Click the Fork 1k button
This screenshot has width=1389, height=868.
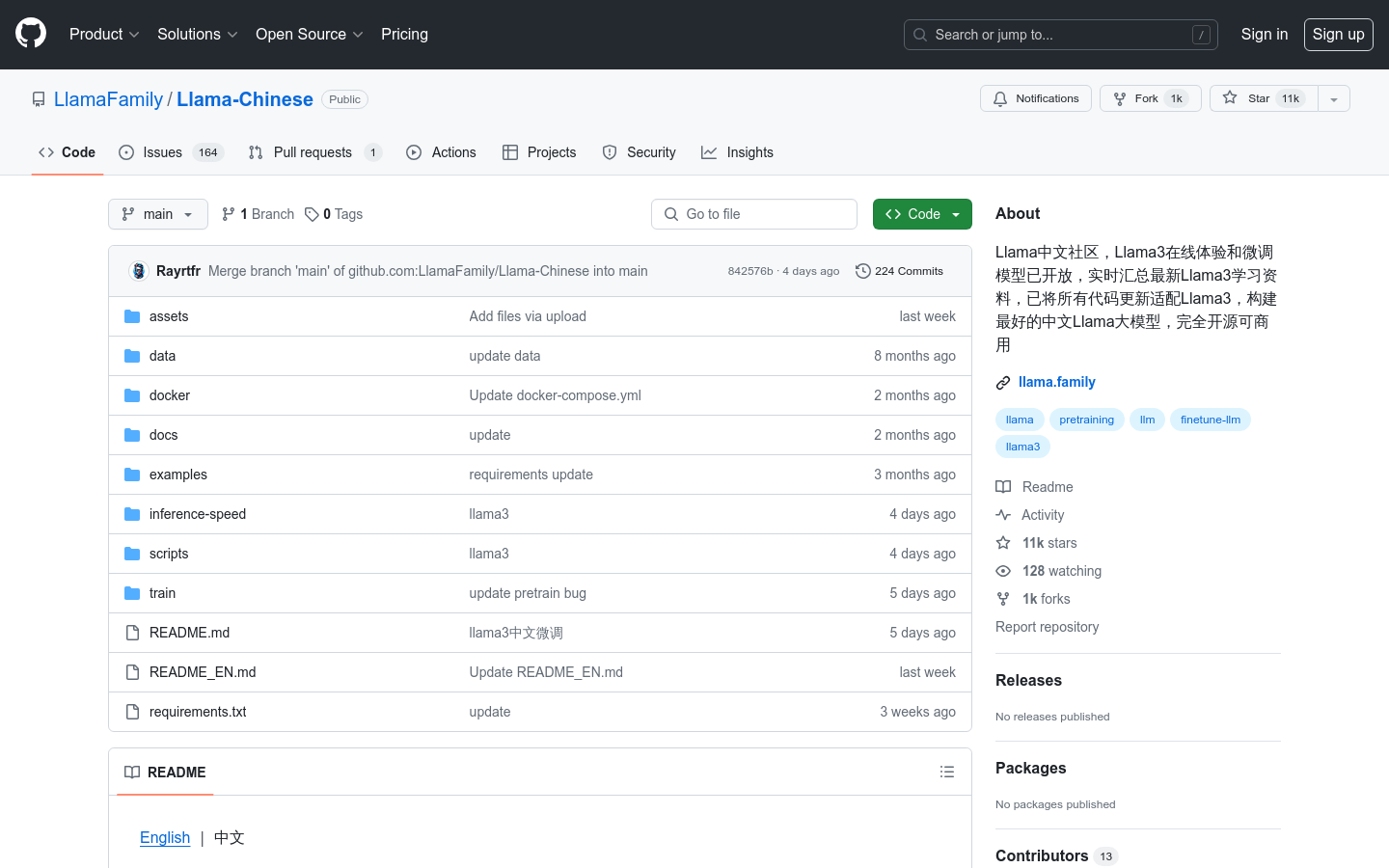coord(1150,98)
